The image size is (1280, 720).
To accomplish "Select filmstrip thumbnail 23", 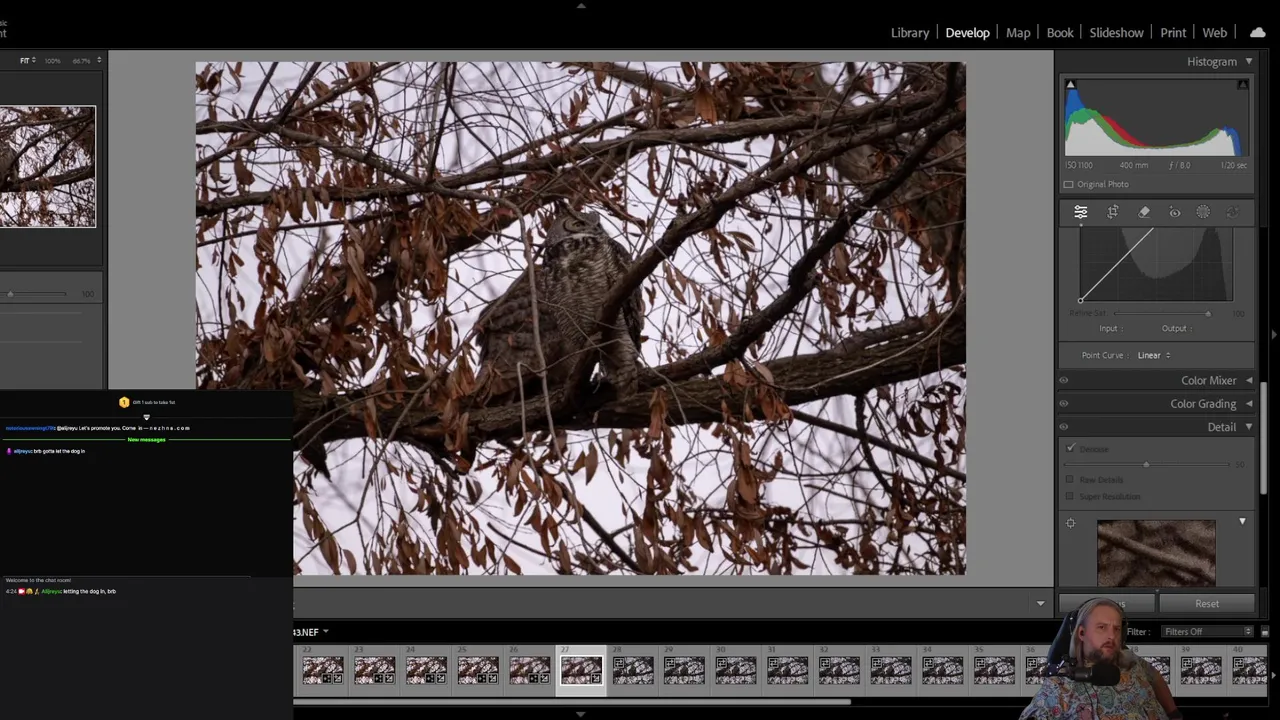I will pos(375,670).
